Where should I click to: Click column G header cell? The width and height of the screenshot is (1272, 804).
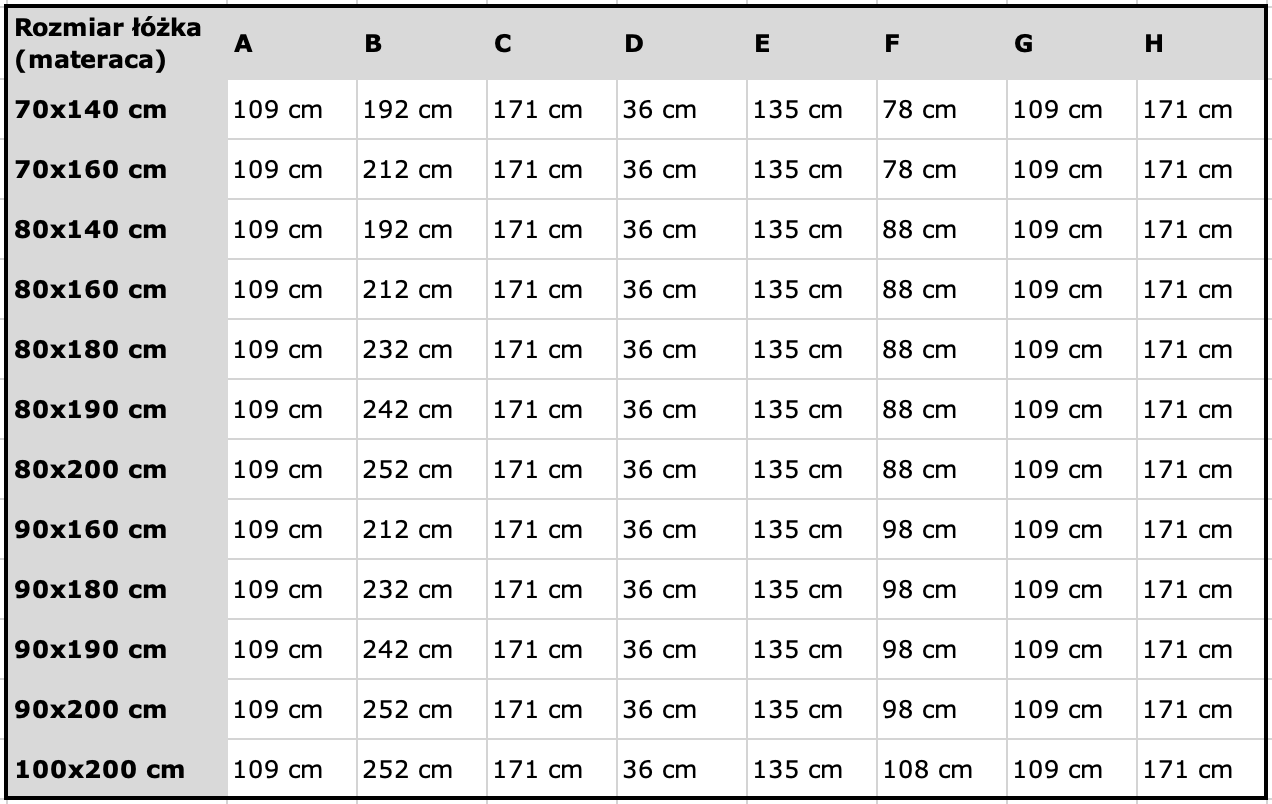point(1072,44)
